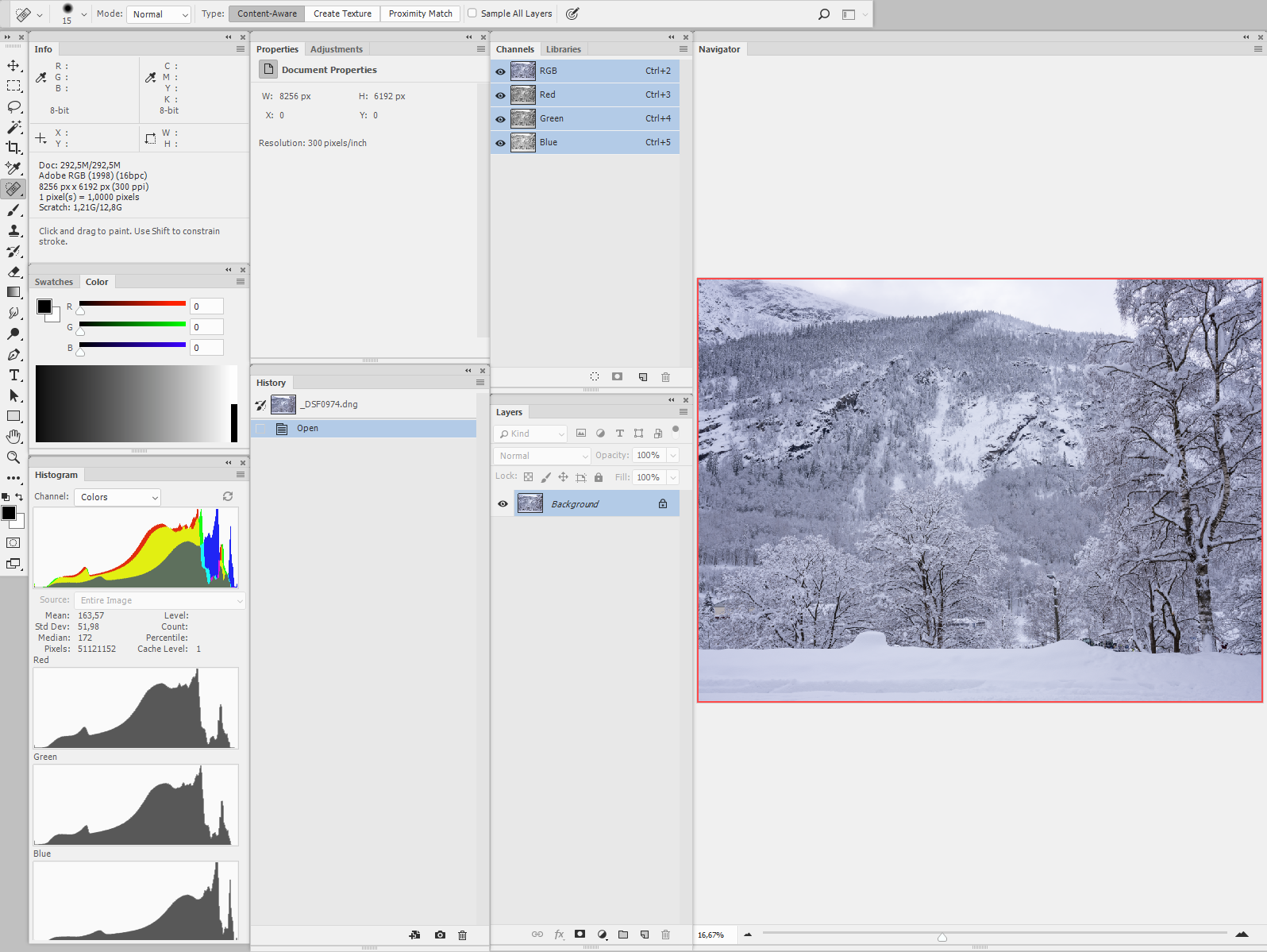Hide the Red channel visibility eye

coord(500,95)
